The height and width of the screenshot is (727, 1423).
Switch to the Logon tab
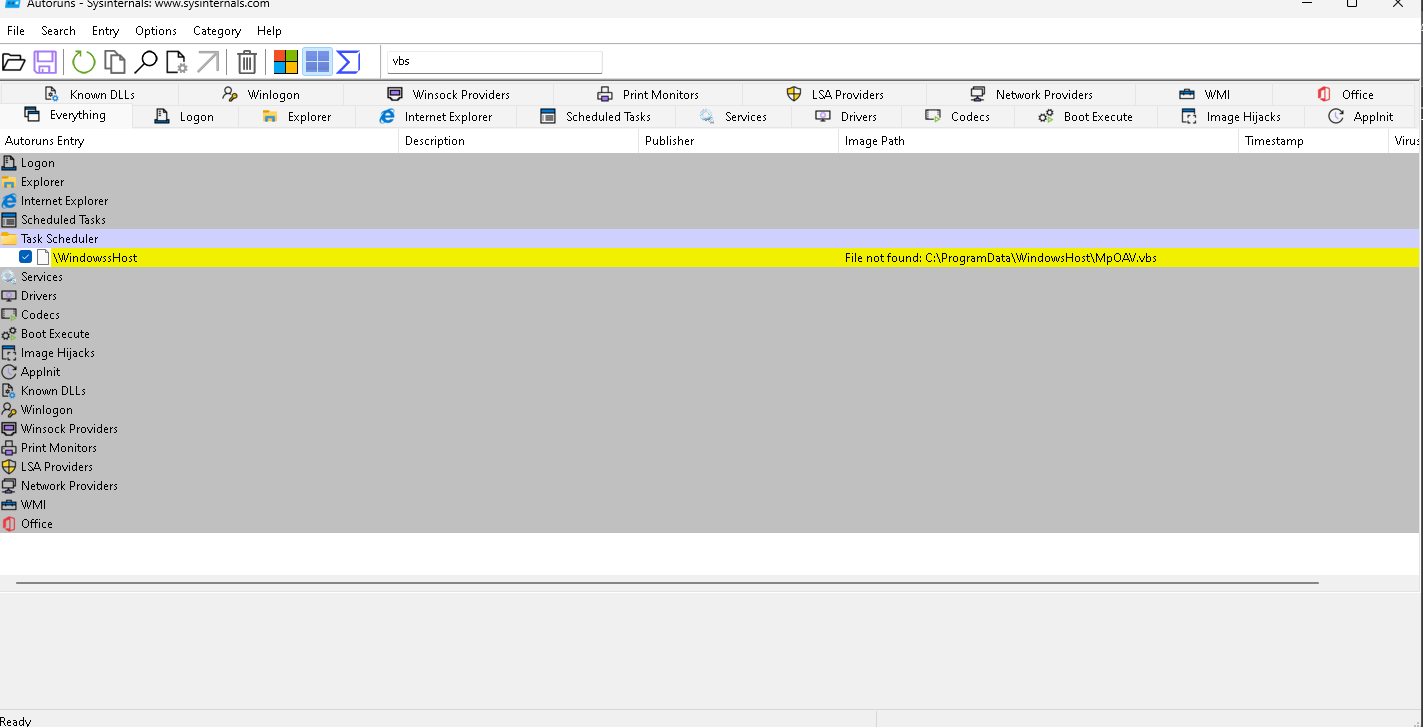pos(185,117)
